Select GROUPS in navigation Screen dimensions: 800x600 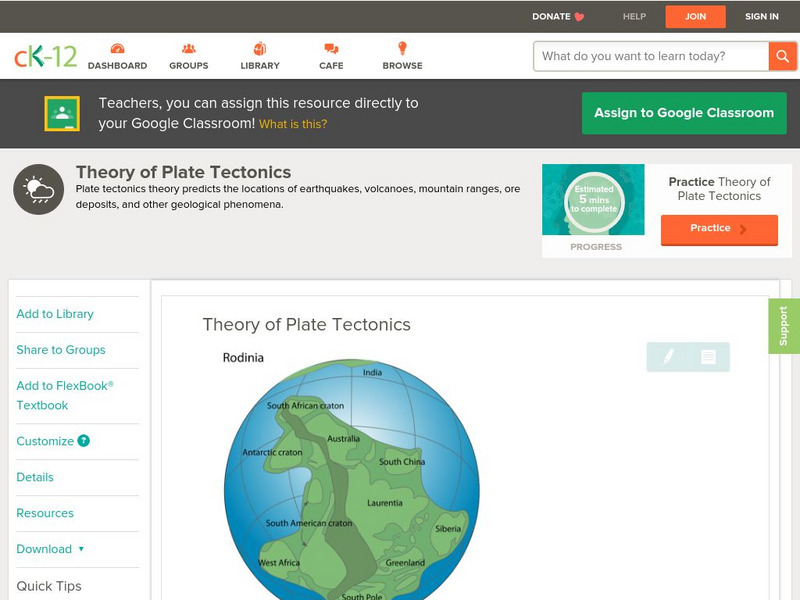click(x=189, y=66)
